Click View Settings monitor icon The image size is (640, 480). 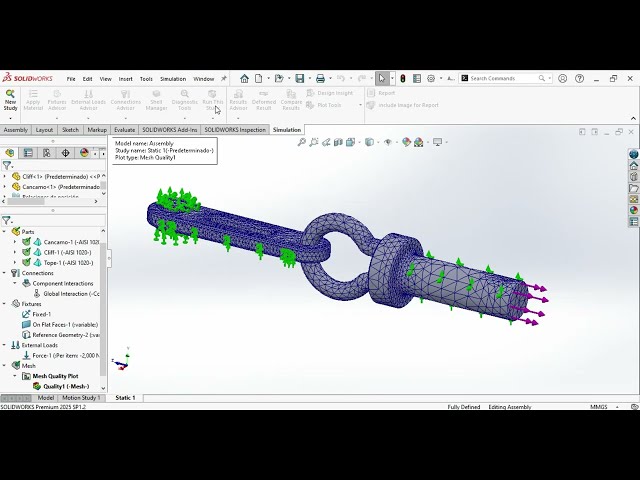[x=438, y=142]
